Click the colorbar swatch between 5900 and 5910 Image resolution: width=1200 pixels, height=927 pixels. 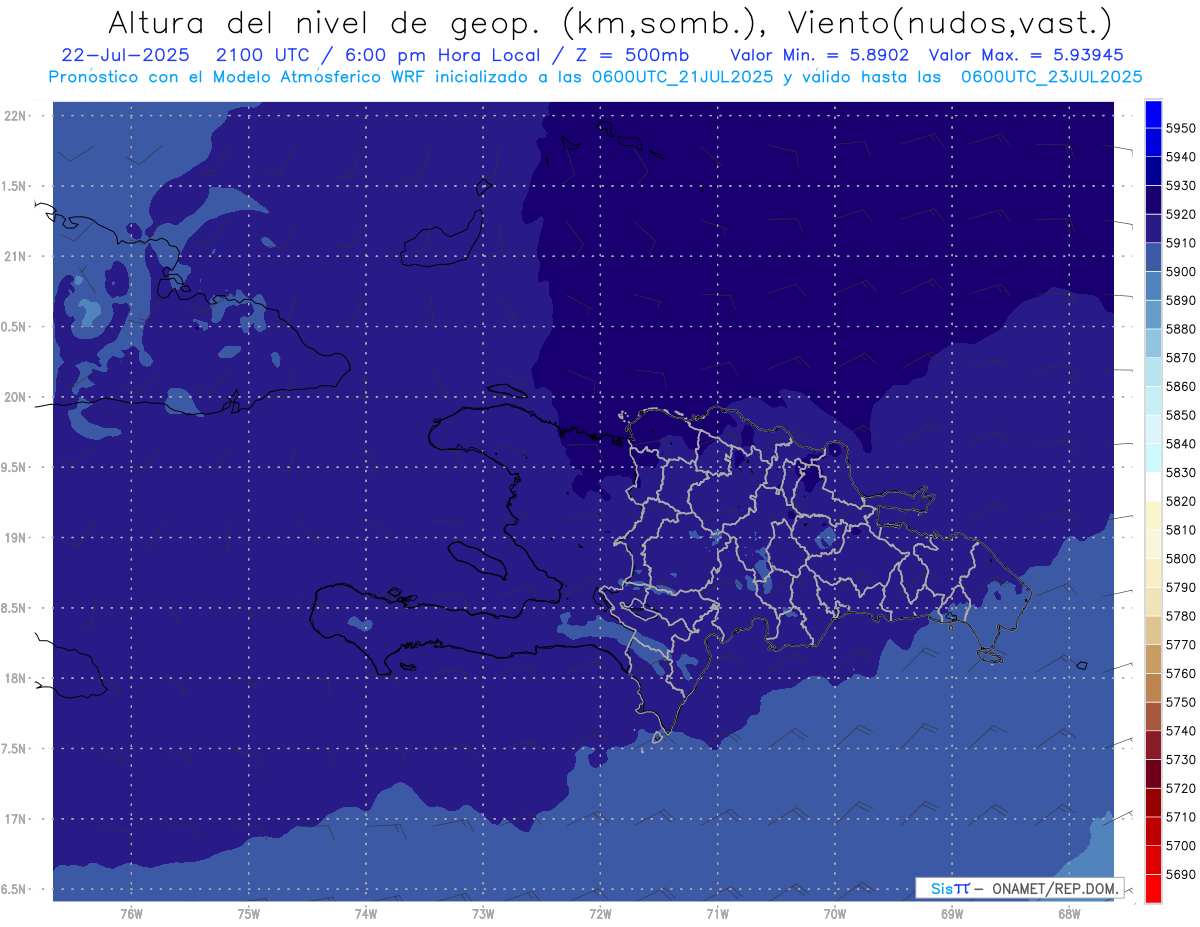click(x=1152, y=258)
